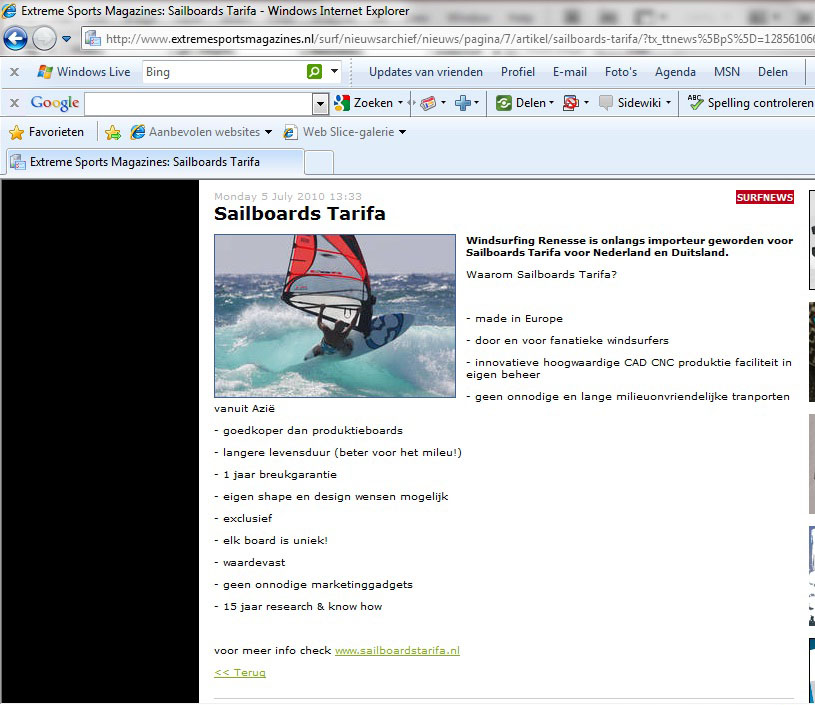Viewport: 815px width, 705px height.
Task: Open Foto's in the Windows Live toolbar
Action: [621, 72]
